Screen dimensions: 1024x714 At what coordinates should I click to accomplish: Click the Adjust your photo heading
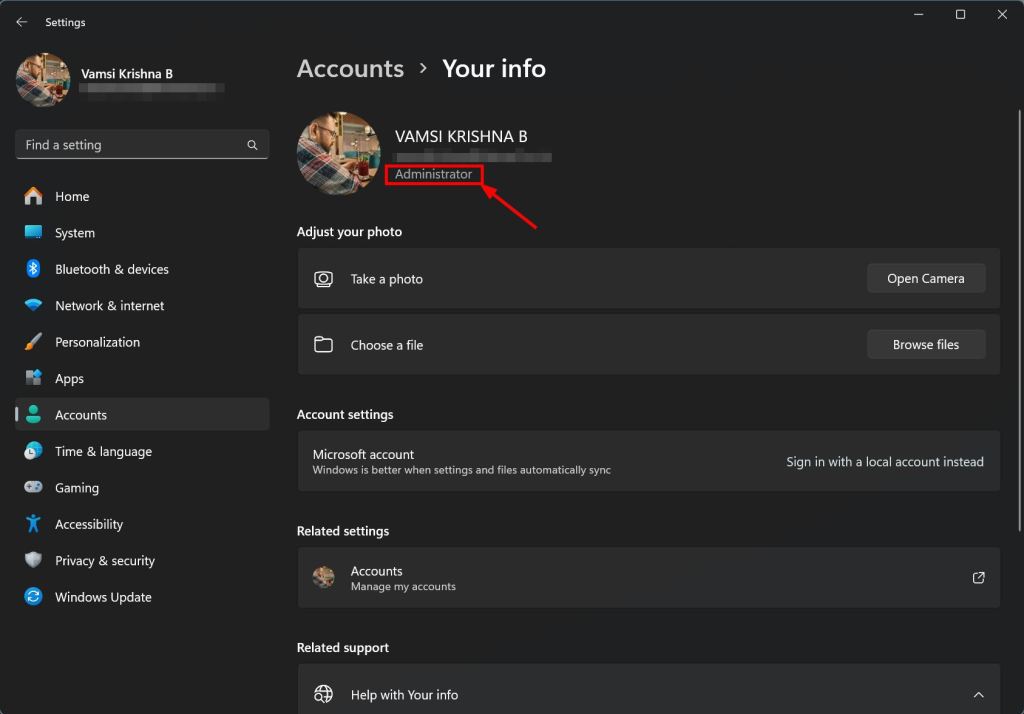tap(349, 232)
